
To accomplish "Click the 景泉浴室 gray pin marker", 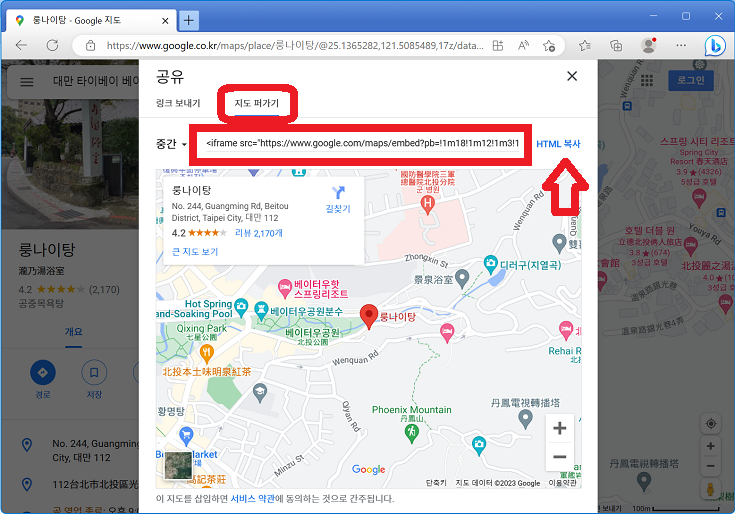I will (462, 279).
